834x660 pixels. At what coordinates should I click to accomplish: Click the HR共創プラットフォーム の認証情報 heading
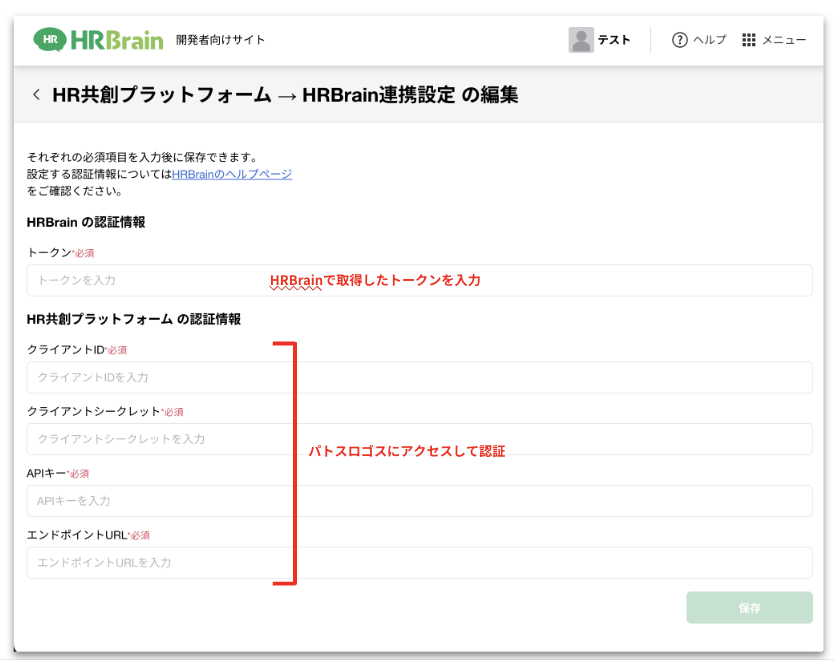tap(134, 319)
